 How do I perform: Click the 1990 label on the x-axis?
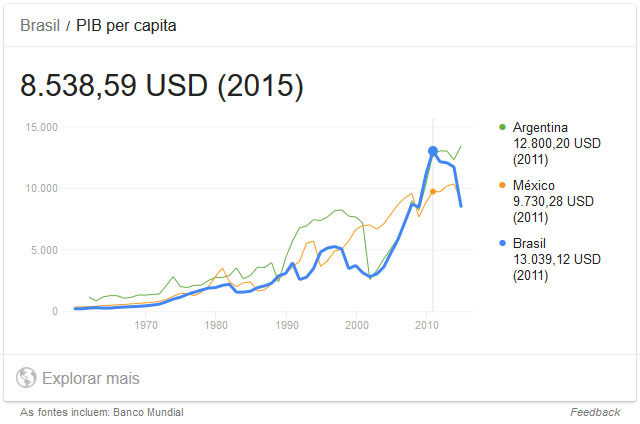click(288, 325)
